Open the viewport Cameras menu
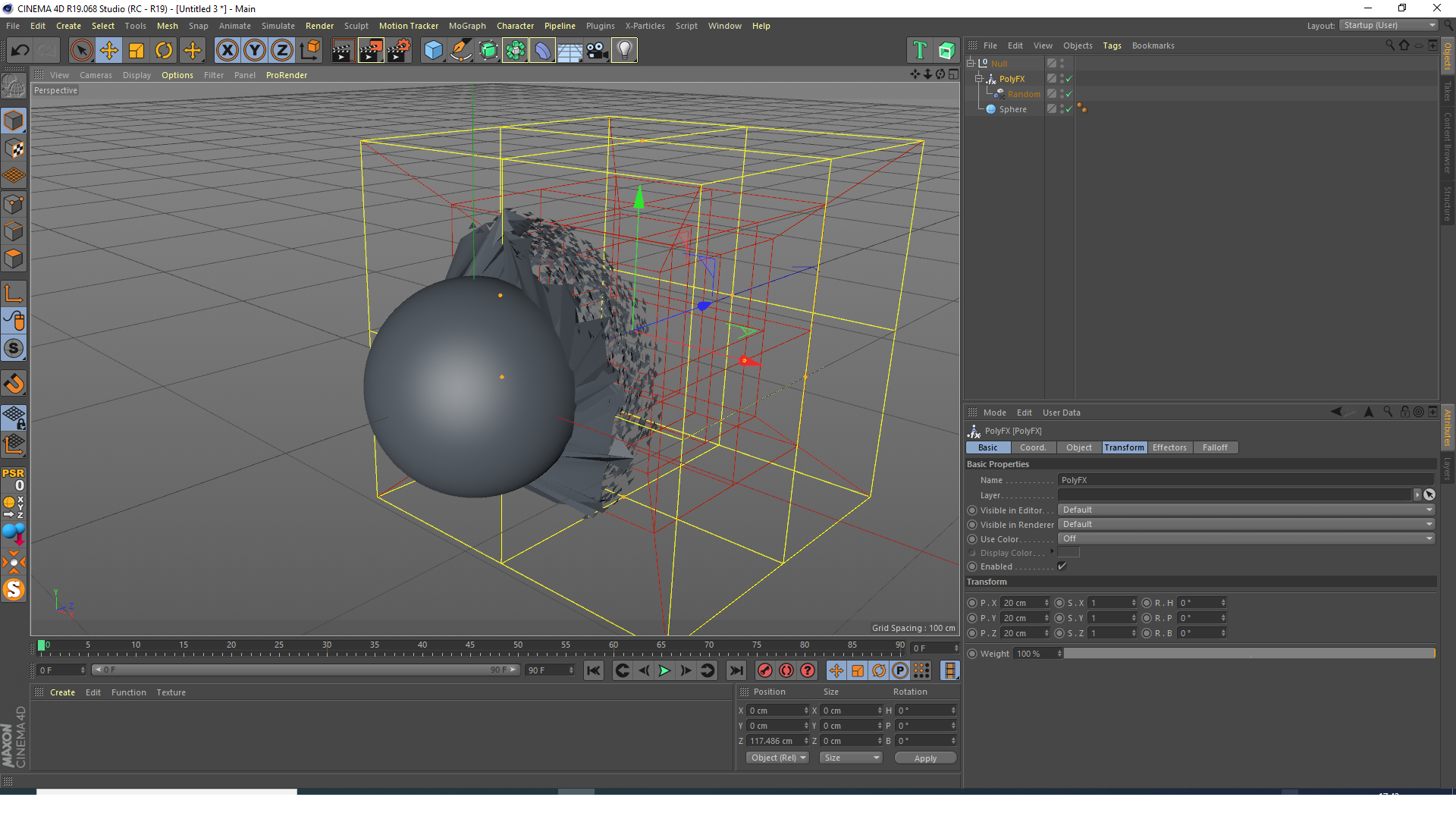 pyautogui.click(x=96, y=75)
